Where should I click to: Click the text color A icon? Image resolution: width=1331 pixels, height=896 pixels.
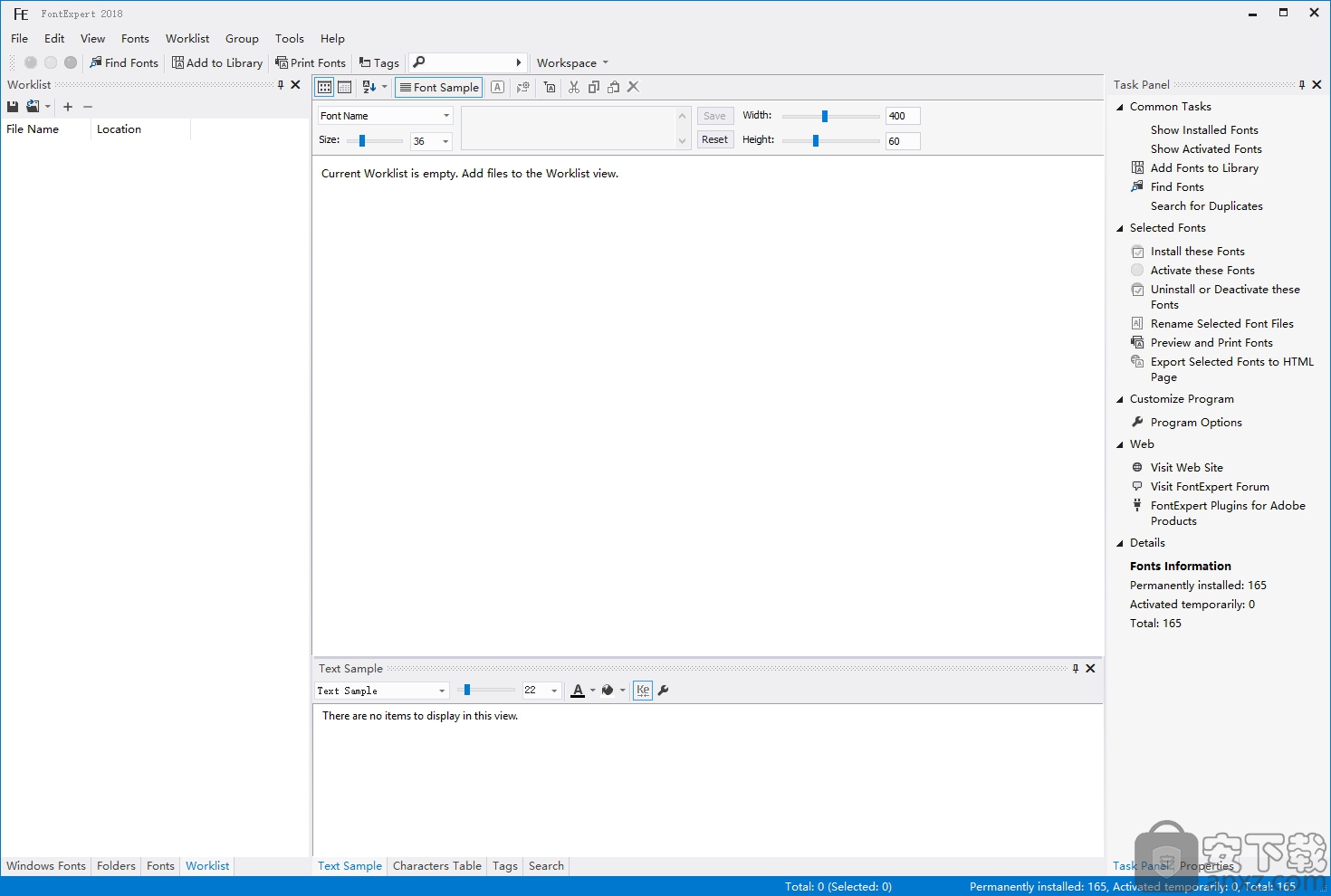coord(578,691)
